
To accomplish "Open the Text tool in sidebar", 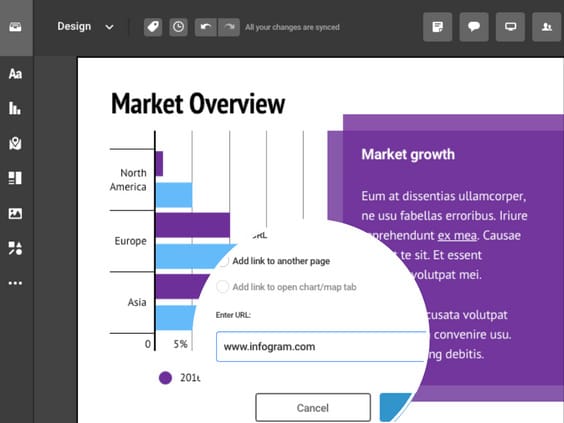I will click(x=15, y=74).
